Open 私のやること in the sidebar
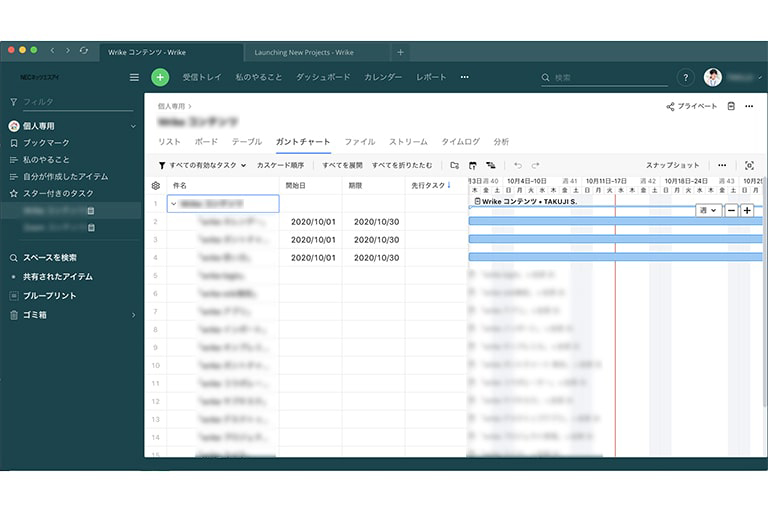 [x=46, y=160]
